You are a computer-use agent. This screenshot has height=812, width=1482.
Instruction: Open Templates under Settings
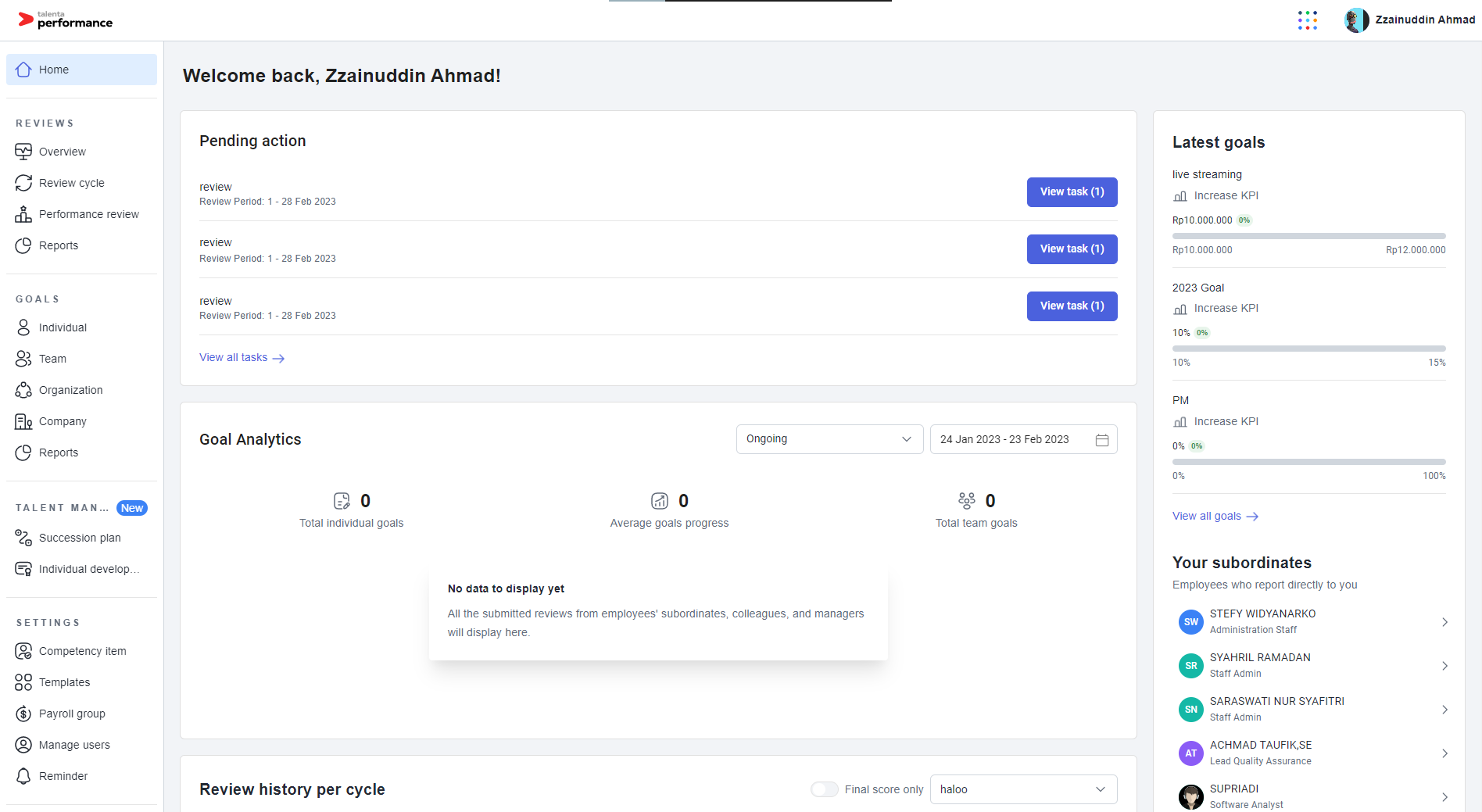[64, 682]
